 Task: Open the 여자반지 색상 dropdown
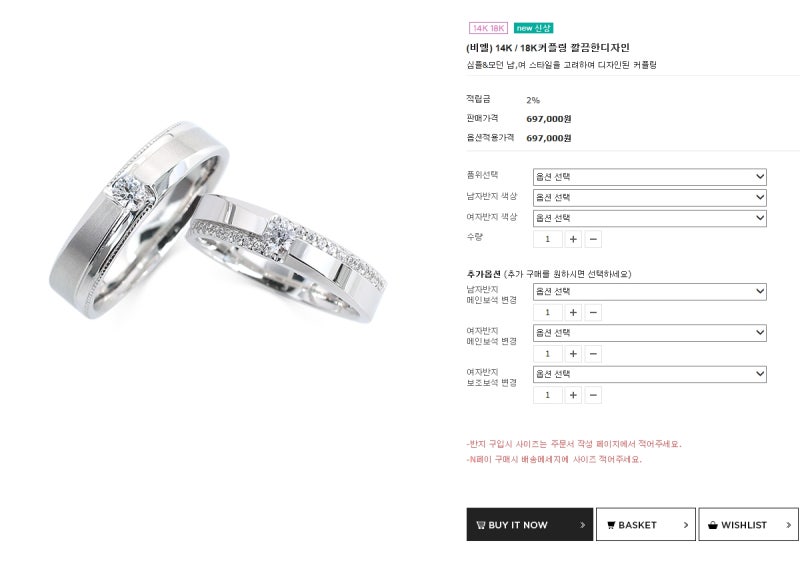(x=649, y=218)
